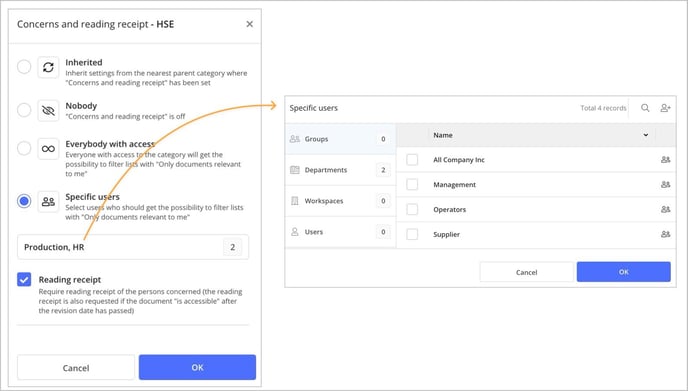Image resolution: width=688 pixels, height=391 pixels.
Task: Click Cancel in Specific users panel
Action: pyautogui.click(x=527, y=272)
